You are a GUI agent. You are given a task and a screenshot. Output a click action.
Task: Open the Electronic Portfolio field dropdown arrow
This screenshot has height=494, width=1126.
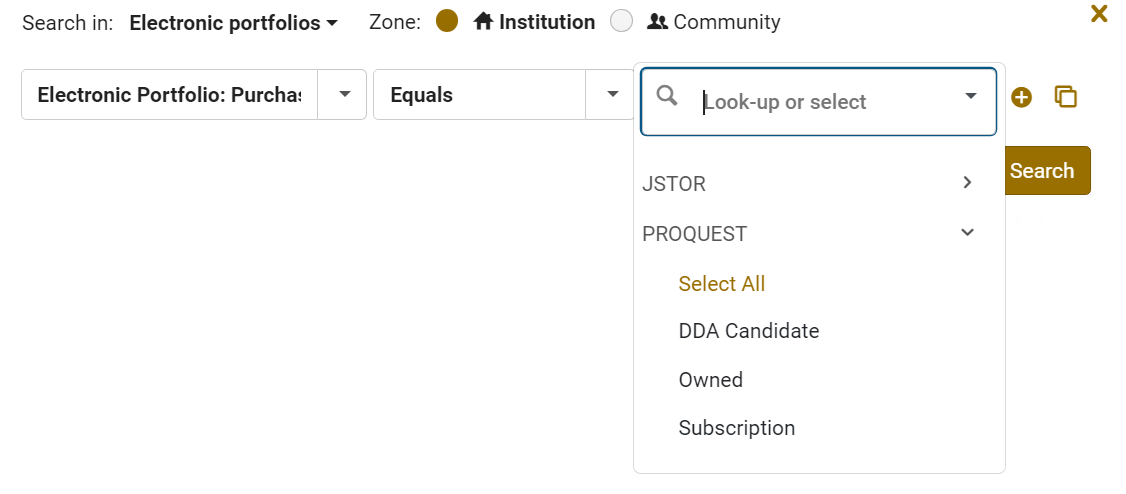point(345,94)
